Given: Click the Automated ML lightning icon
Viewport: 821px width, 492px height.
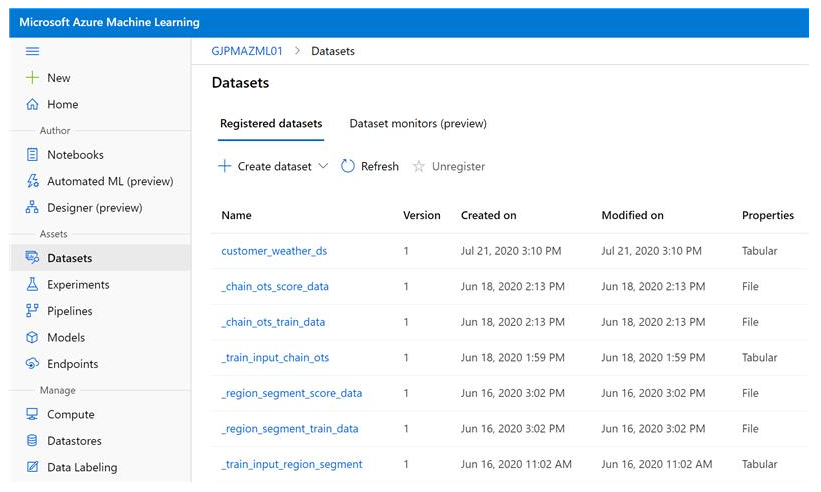Looking at the screenshot, I should (32, 181).
